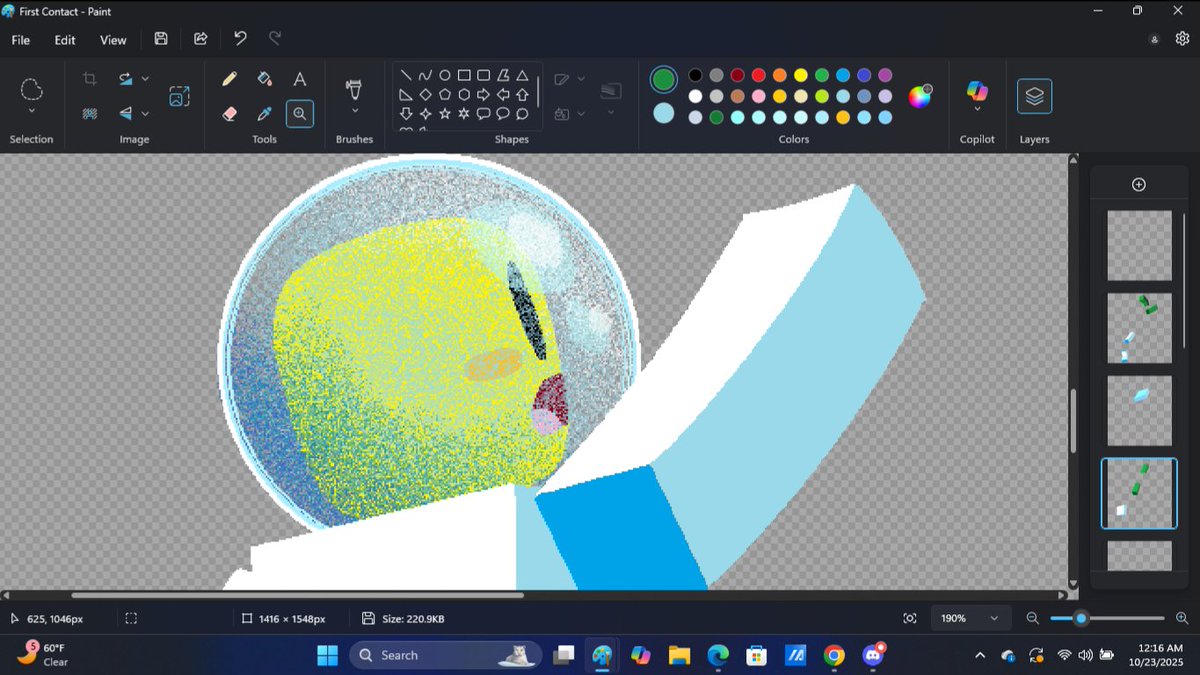Pick the Oval shape
This screenshot has width=1200, height=675.
445,75
